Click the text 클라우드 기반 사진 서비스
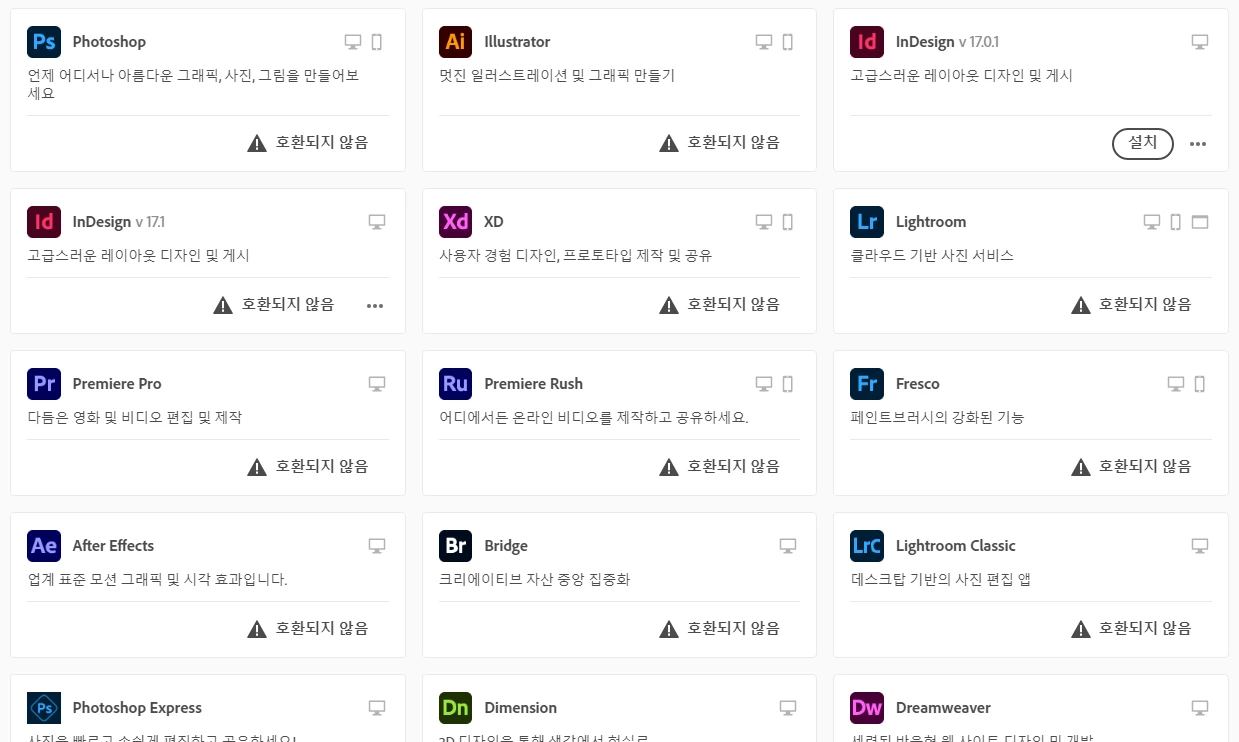 pos(932,256)
